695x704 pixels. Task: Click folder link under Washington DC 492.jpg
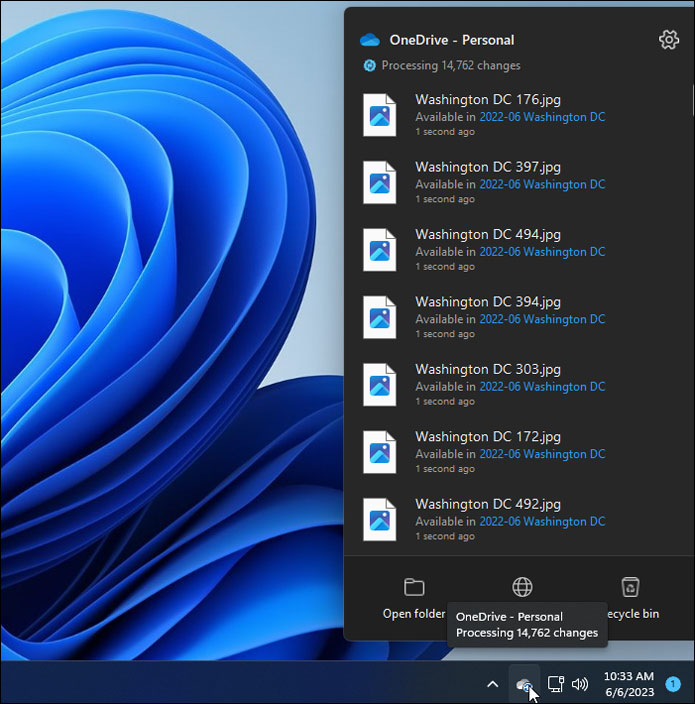[x=542, y=521]
